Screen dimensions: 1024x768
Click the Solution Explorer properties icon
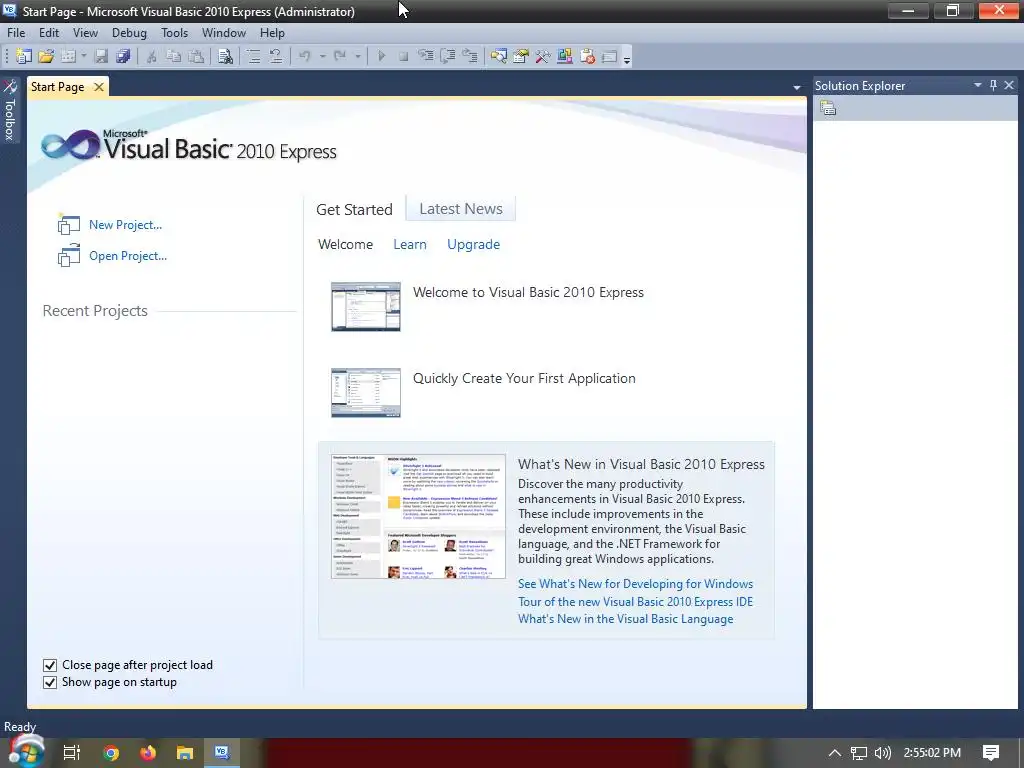click(828, 108)
